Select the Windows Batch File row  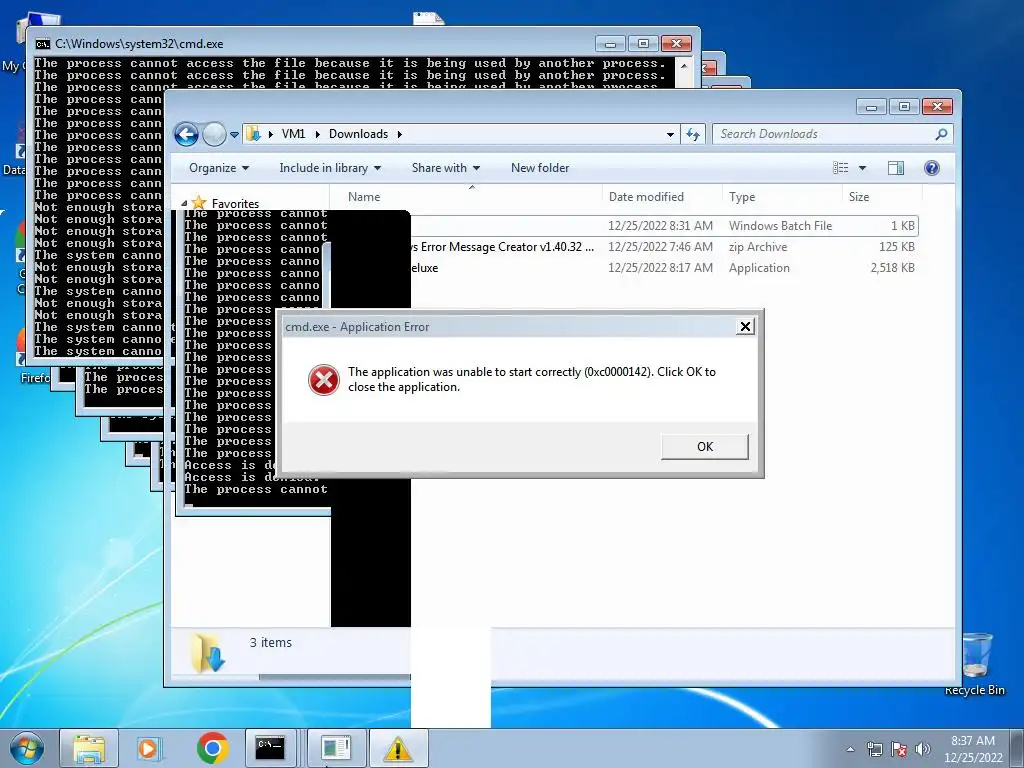pyautogui.click(x=663, y=226)
